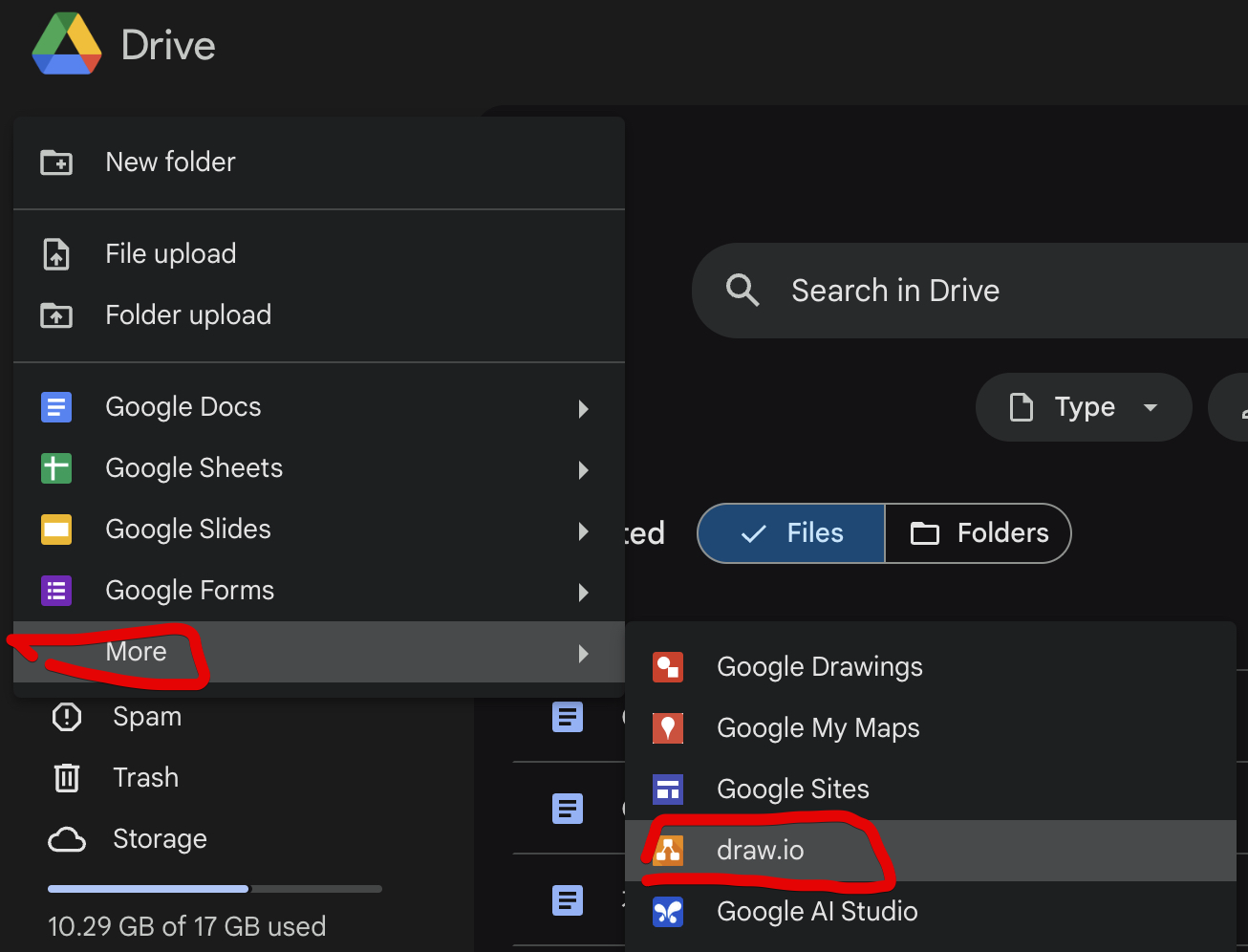Screen dimensions: 1248x952
Task: Click the draw.io orange icon
Action: (x=668, y=851)
